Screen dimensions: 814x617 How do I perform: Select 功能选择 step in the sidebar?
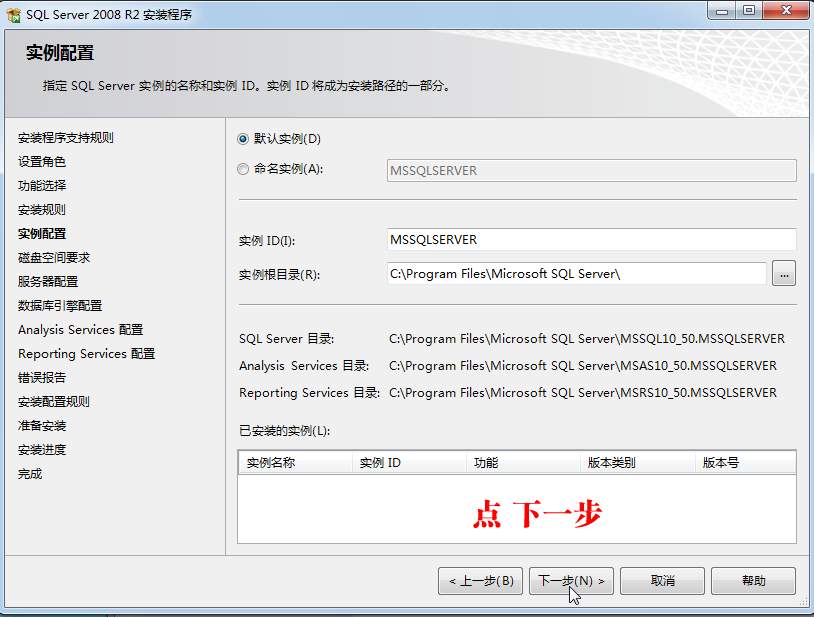42,186
